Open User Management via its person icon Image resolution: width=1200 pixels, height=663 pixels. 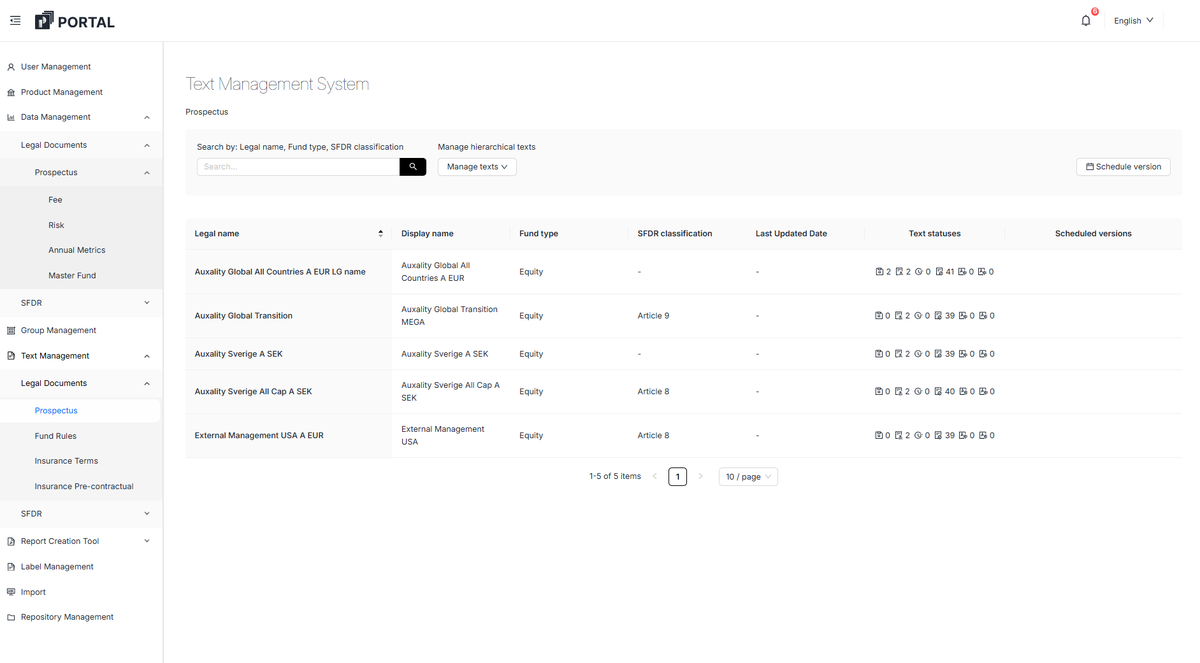click(11, 67)
